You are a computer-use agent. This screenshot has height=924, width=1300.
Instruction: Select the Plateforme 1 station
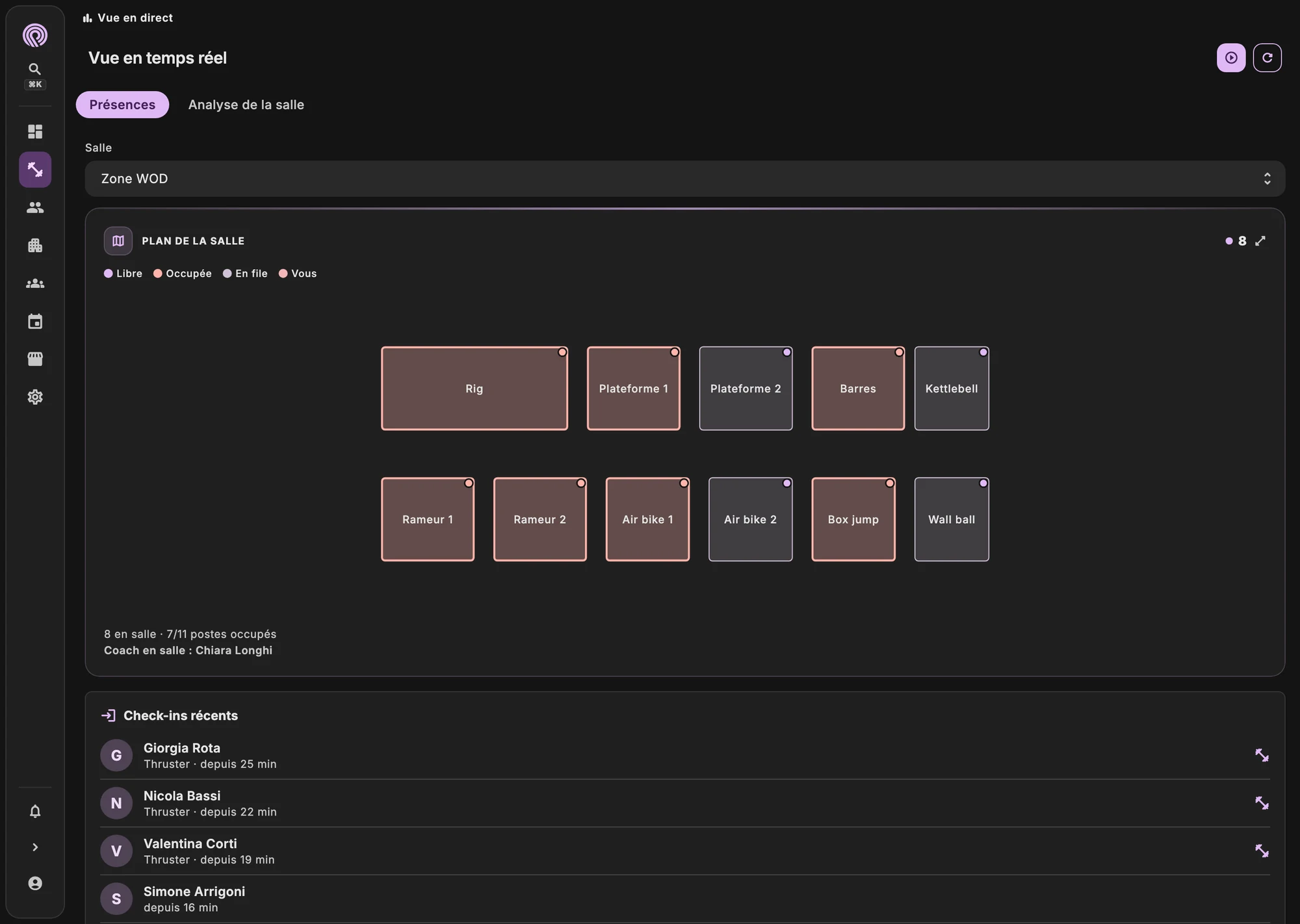[634, 389]
